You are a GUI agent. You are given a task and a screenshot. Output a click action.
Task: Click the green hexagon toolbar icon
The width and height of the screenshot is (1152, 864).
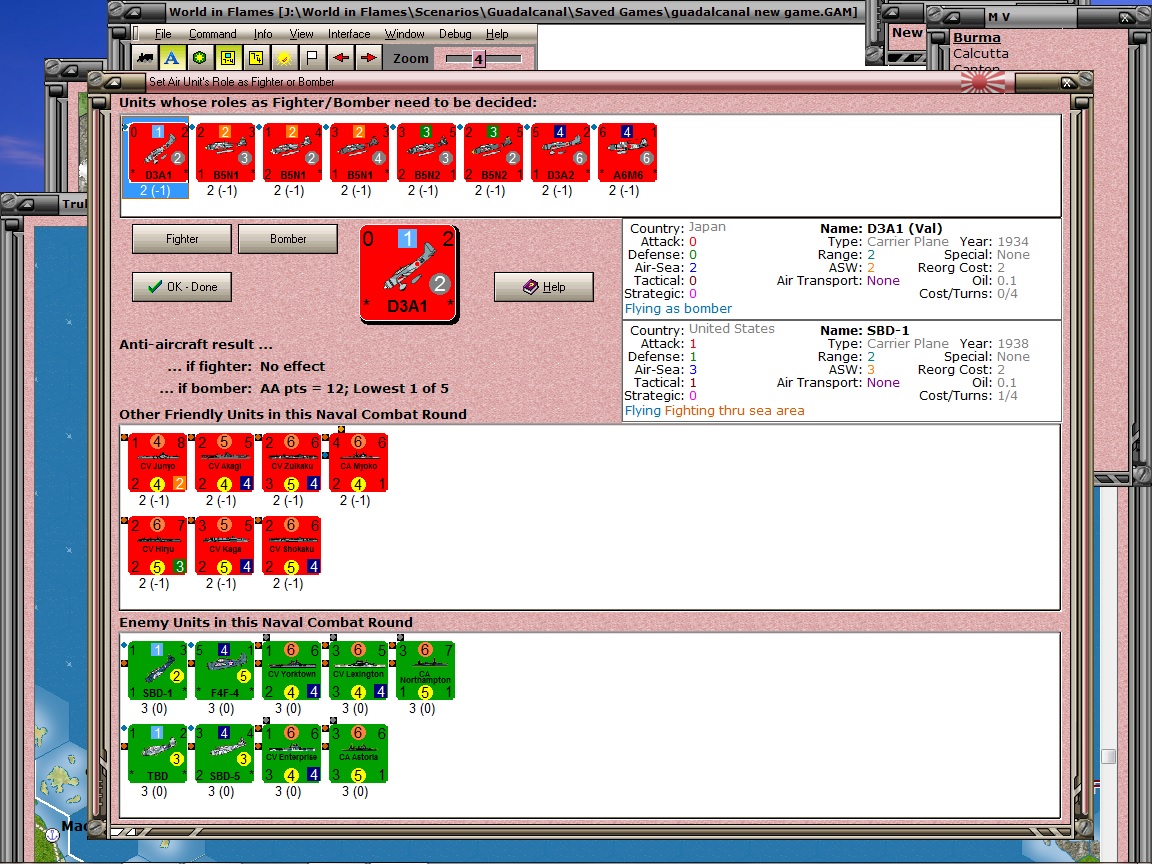[199, 57]
